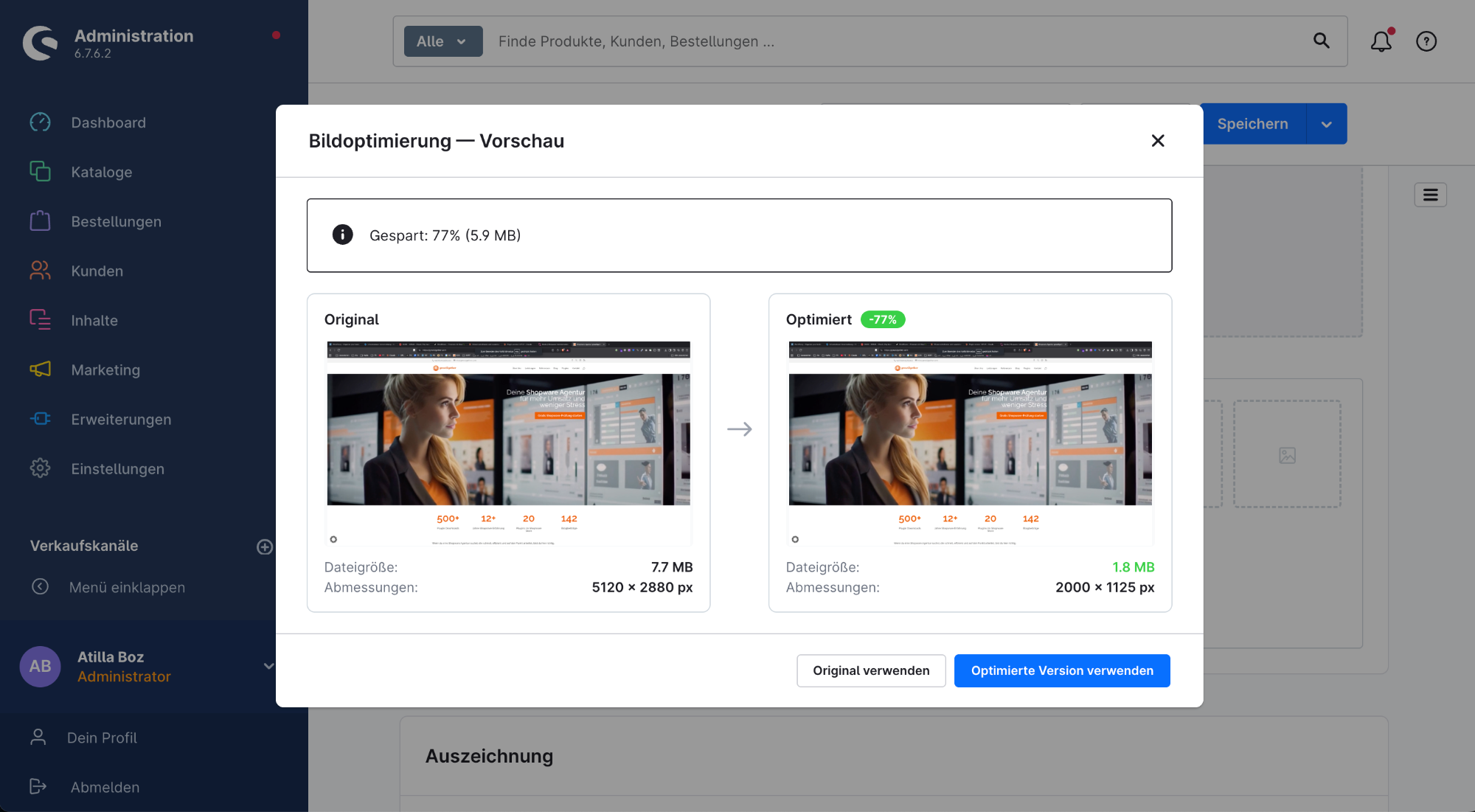Open Bestellungen via the bag icon
The height and width of the screenshot is (812, 1475).
pyautogui.click(x=40, y=221)
